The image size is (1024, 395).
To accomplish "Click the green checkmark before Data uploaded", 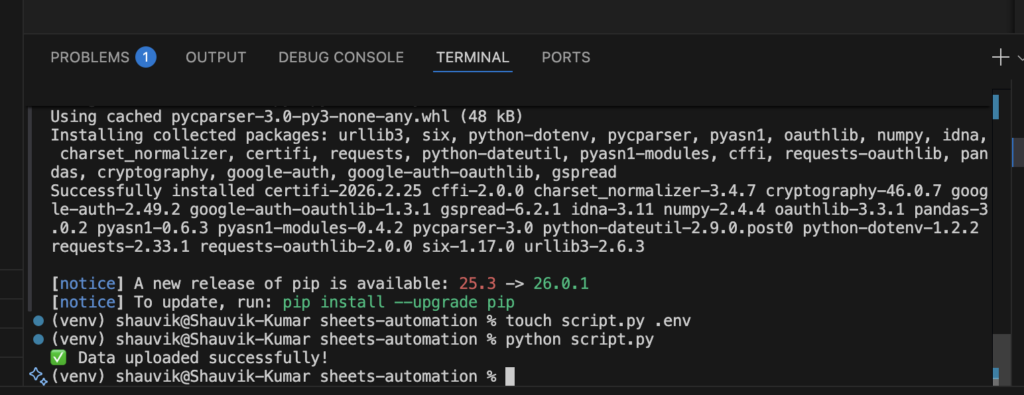I will (59, 358).
